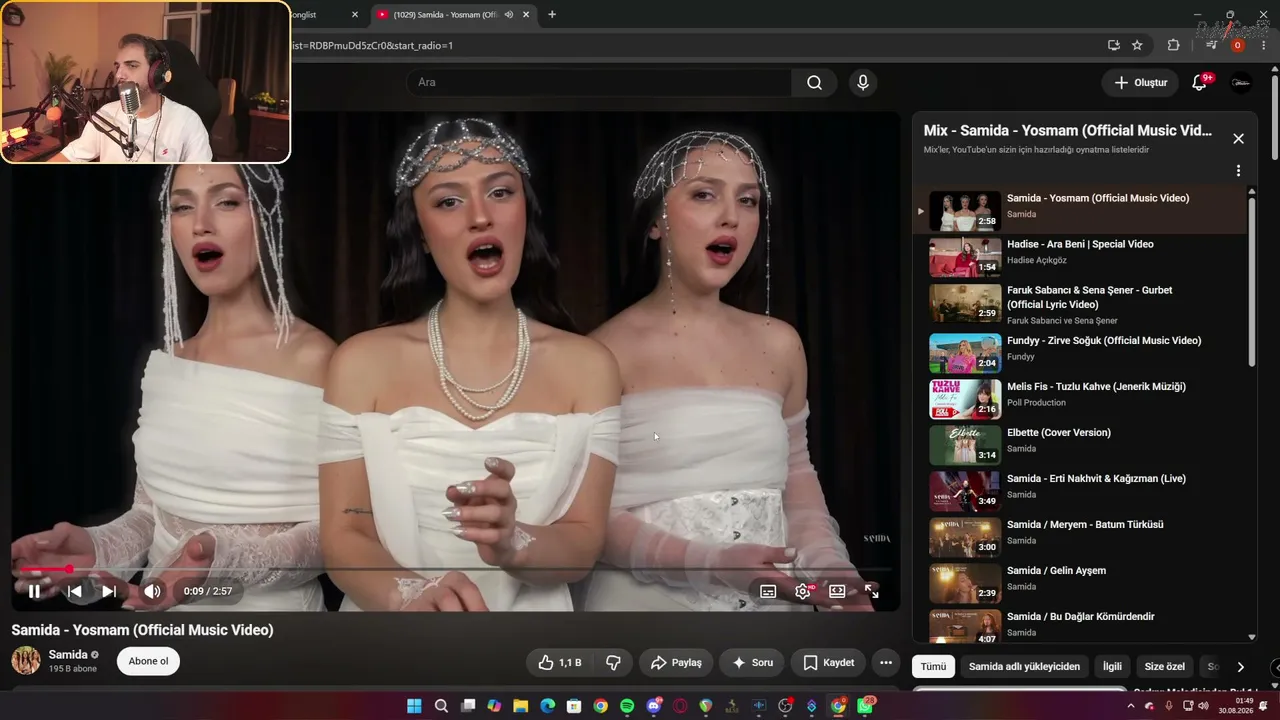Subscribe with the Abone ol button
This screenshot has height=720, width=1280.
pos(148,661)
